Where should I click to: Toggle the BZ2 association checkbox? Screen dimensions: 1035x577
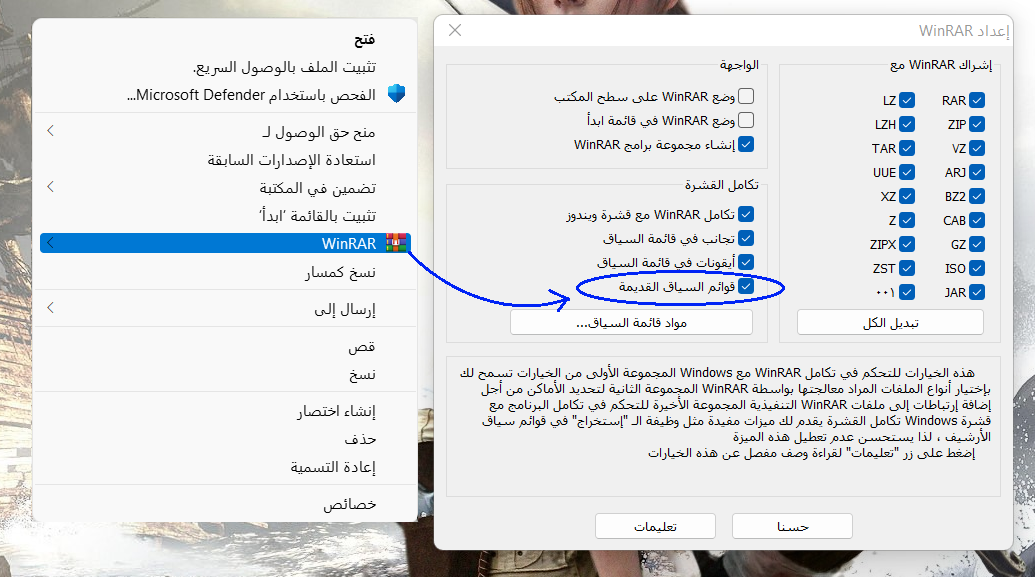tap(977, 196)
